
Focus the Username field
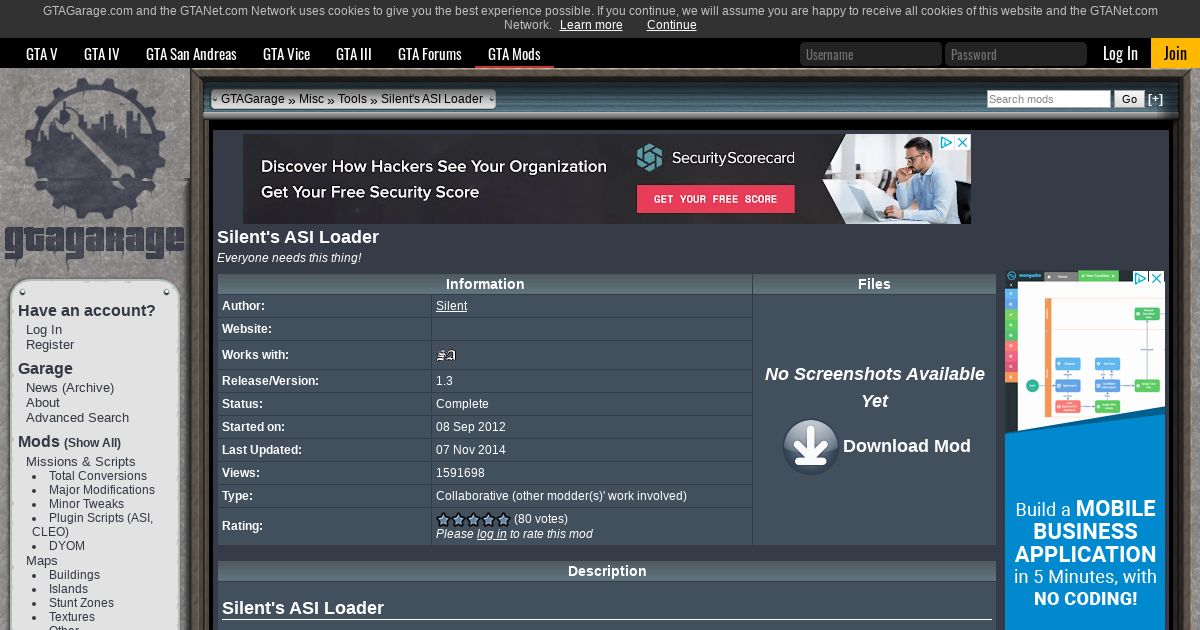(x=871, y=54)
